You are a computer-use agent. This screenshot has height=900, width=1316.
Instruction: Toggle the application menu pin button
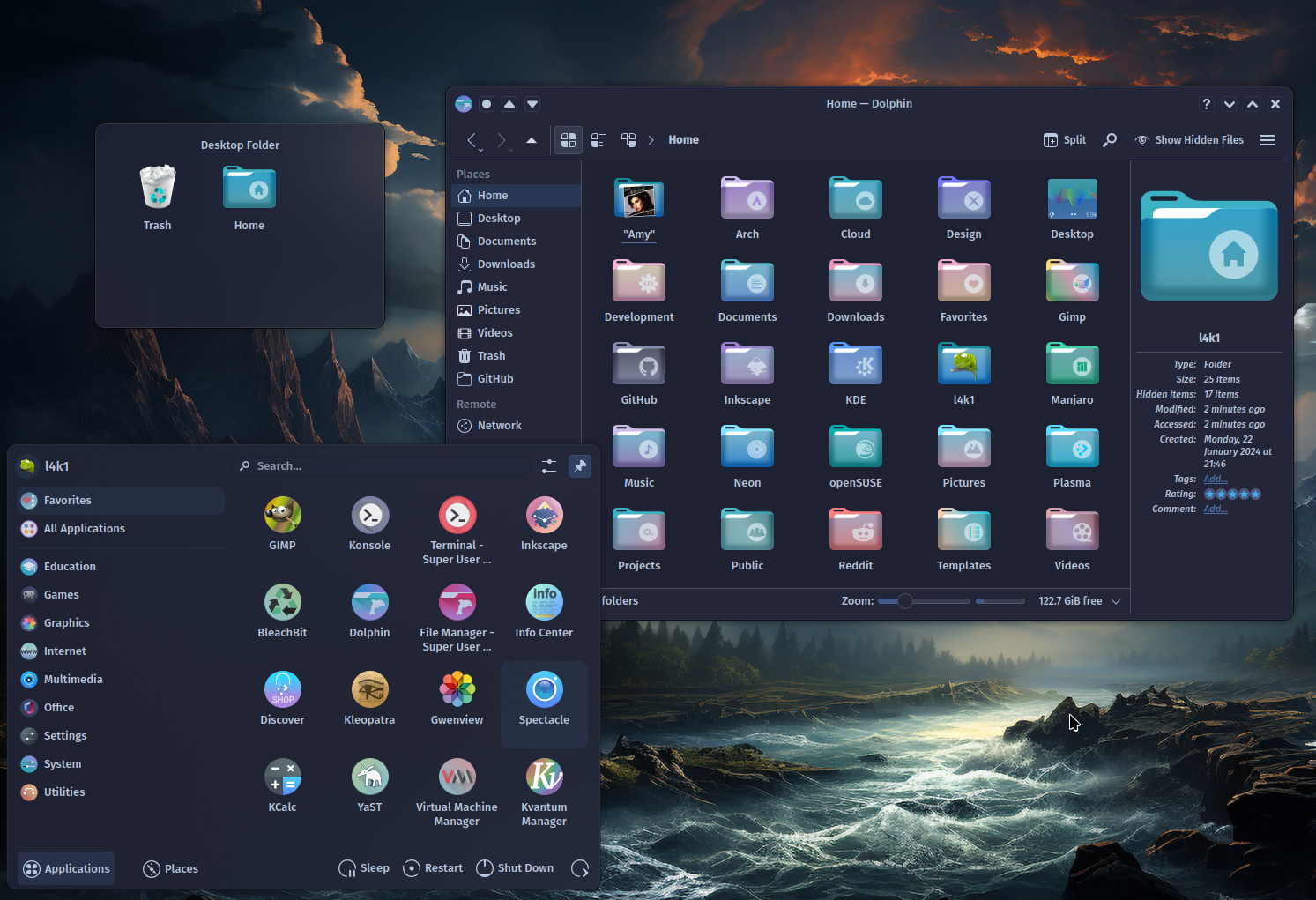(x=579, y=466)
